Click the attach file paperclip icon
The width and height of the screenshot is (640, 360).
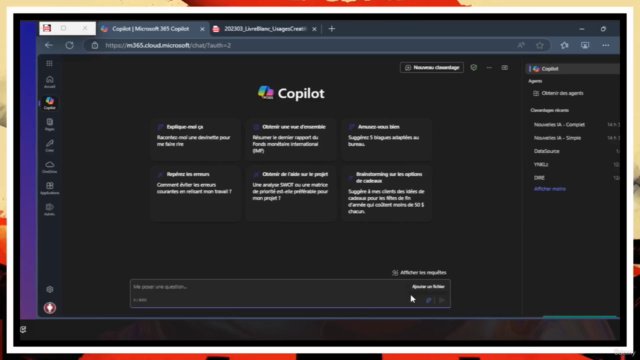(428, 300)
